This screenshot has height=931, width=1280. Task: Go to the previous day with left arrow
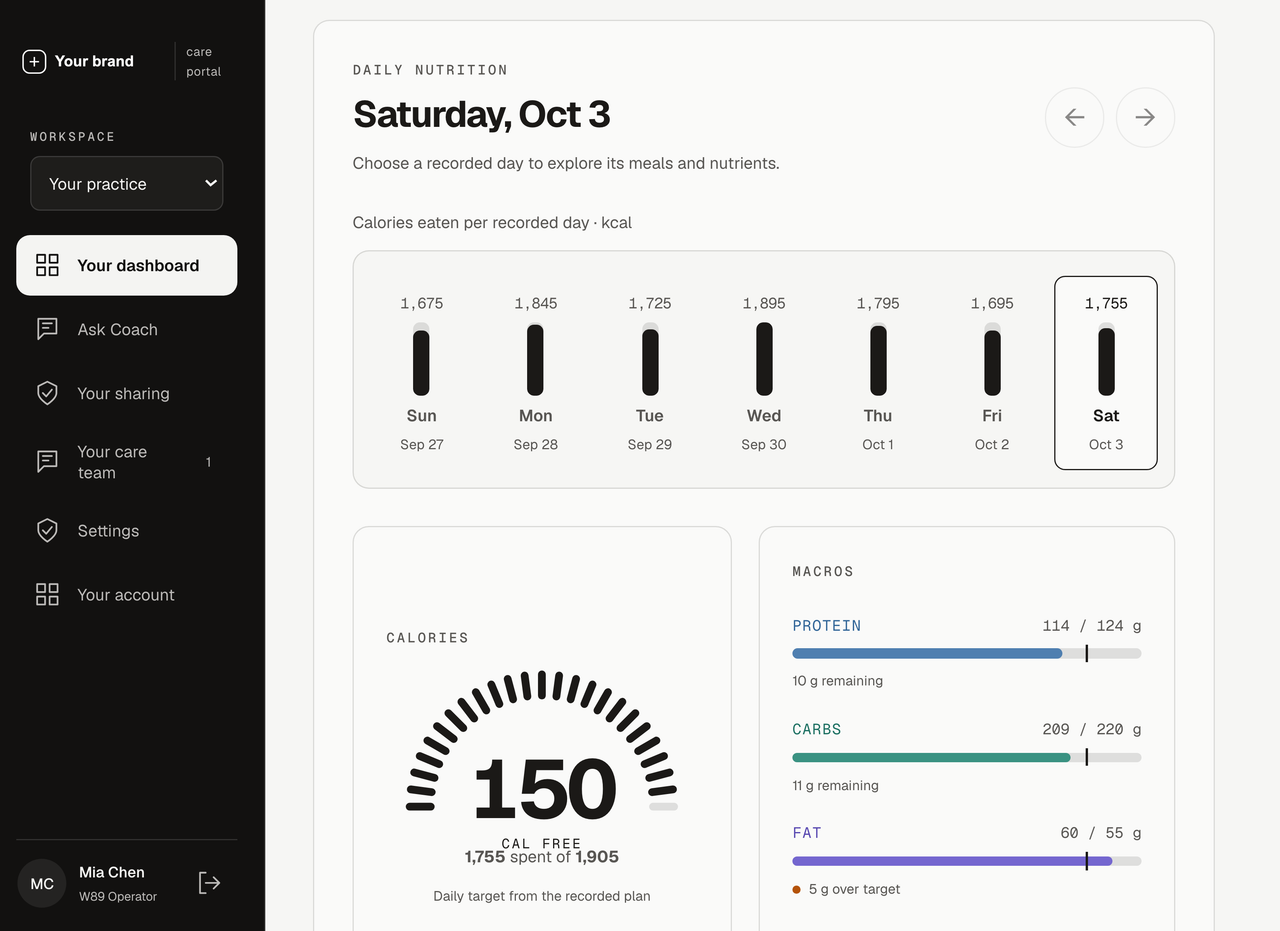pyautogui.click(x=1074, y=118)
